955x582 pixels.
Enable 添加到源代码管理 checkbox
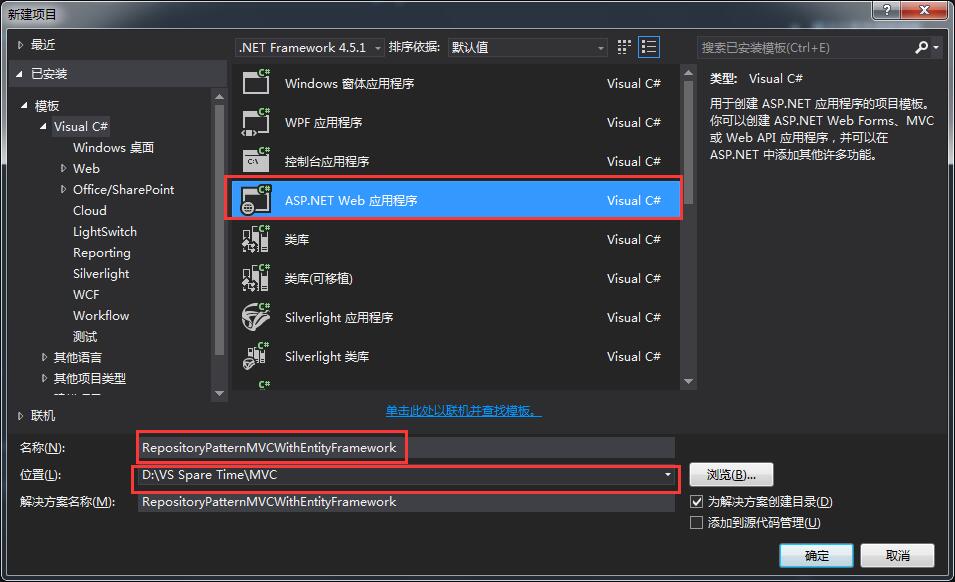[696, 522]
